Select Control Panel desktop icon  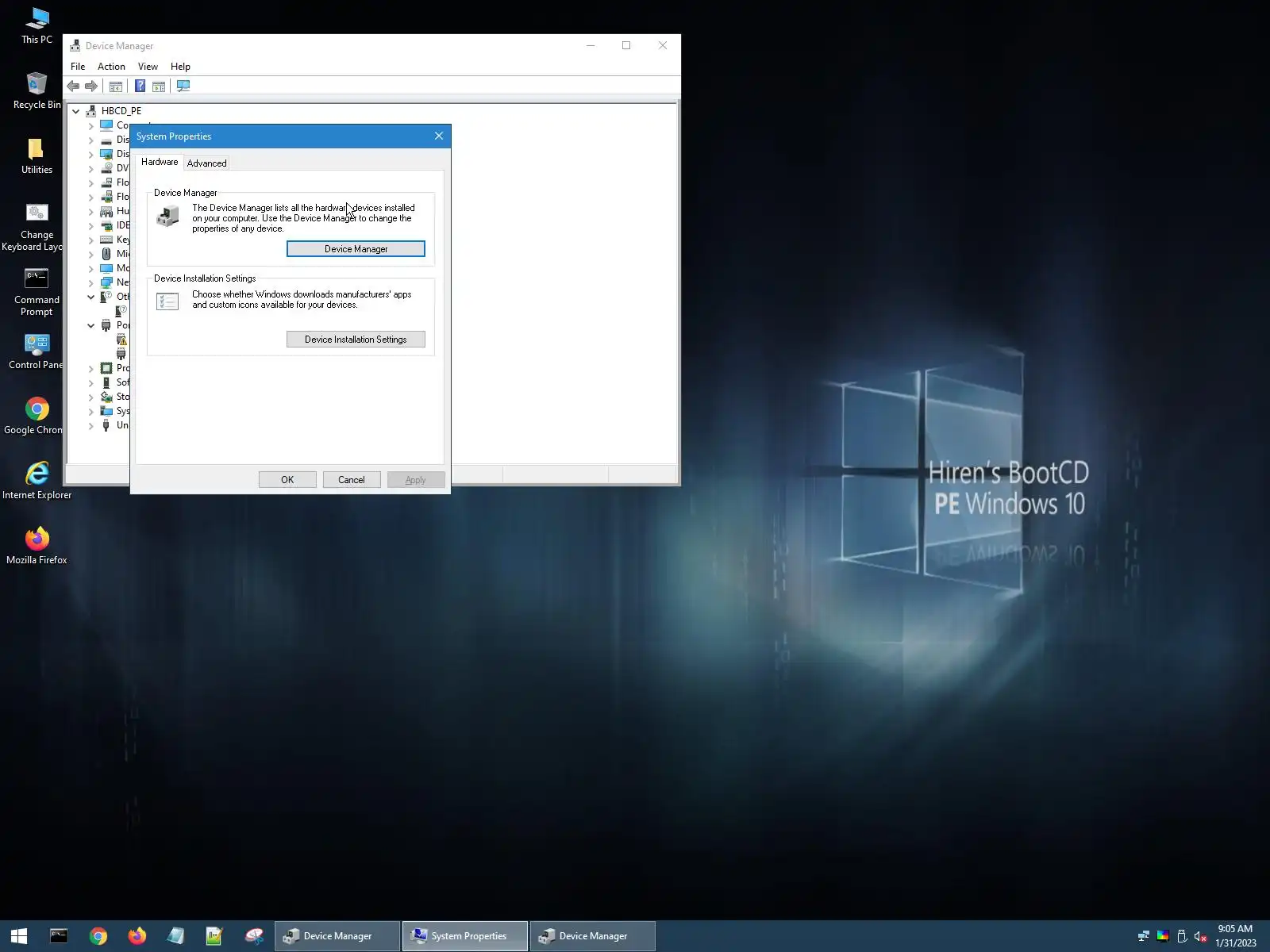[x=37, y=351]
